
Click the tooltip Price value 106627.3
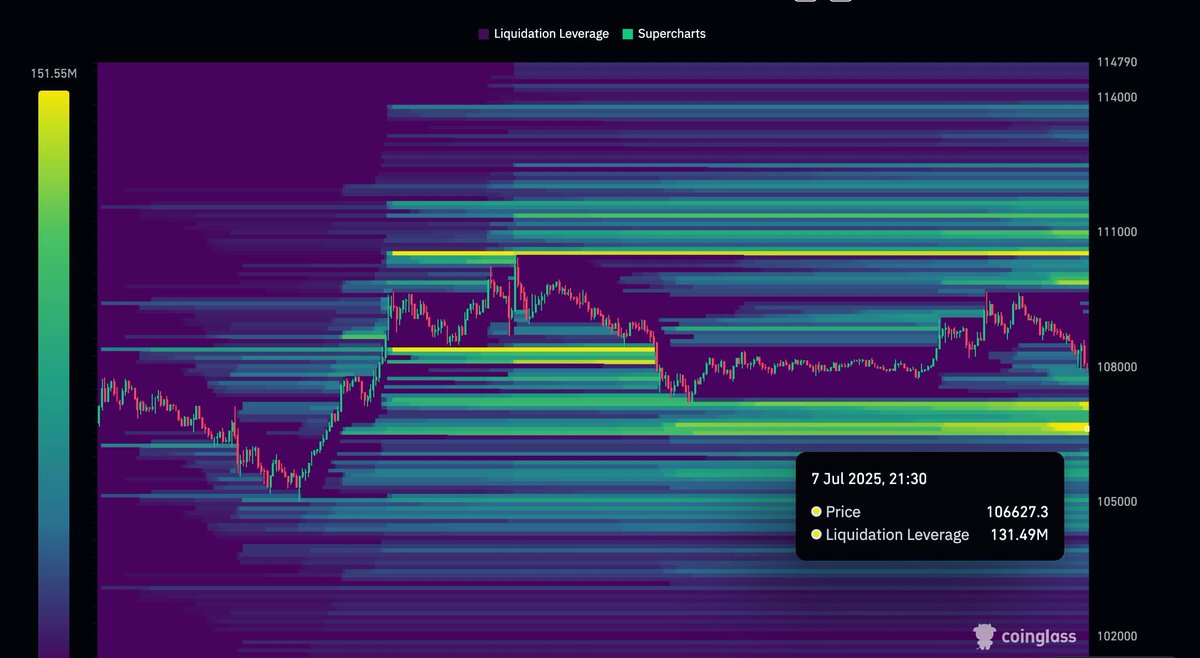[1017, 512]
